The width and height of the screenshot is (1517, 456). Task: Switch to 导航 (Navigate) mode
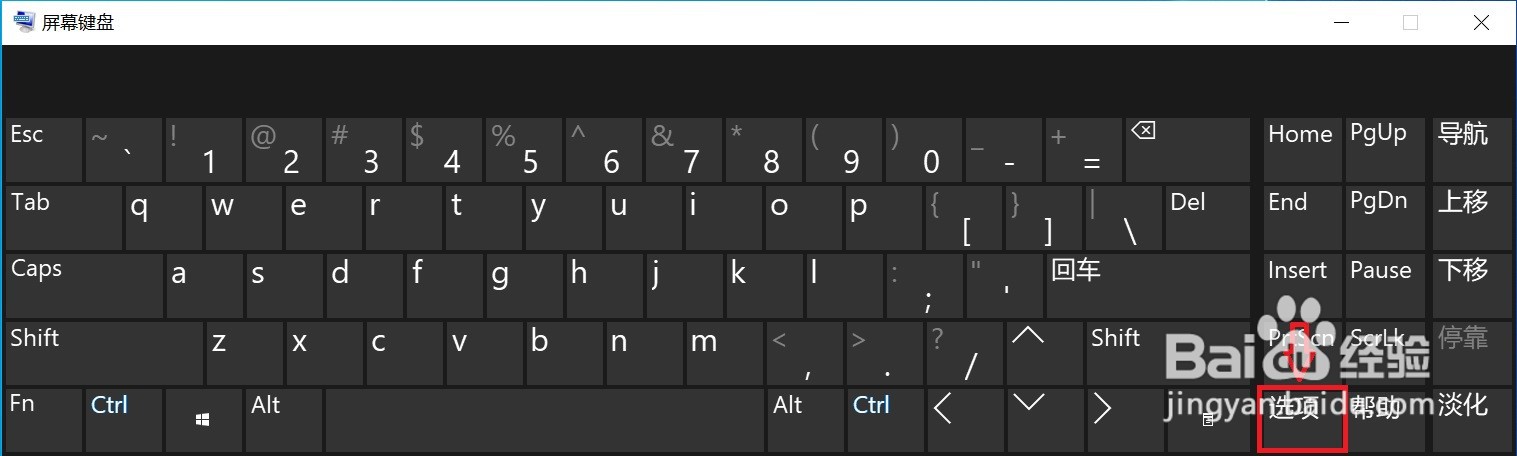(x=1471, y=150)
